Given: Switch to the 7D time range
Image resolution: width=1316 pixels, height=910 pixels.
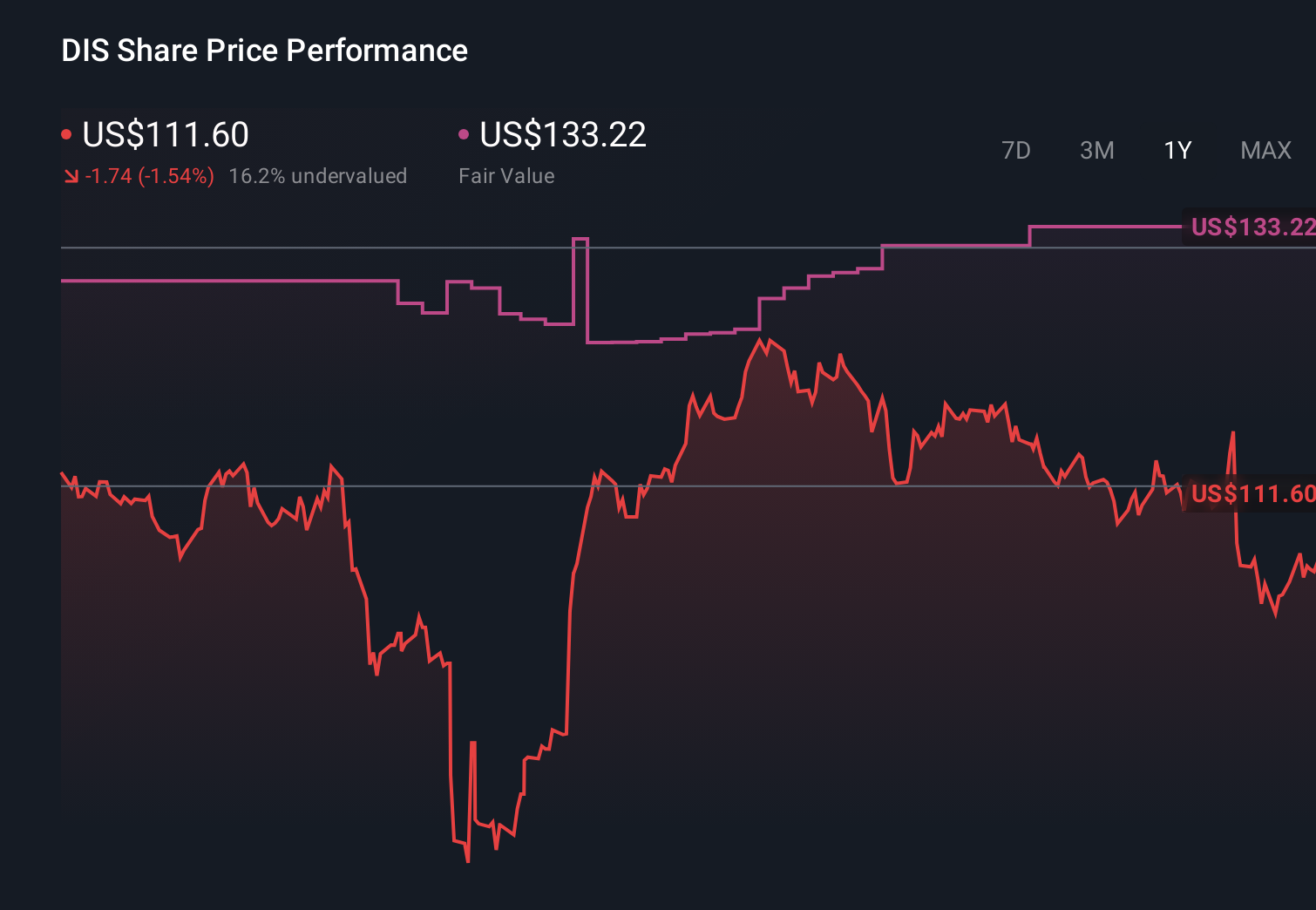Looking at the screenshot, I should pos(1016,150).
